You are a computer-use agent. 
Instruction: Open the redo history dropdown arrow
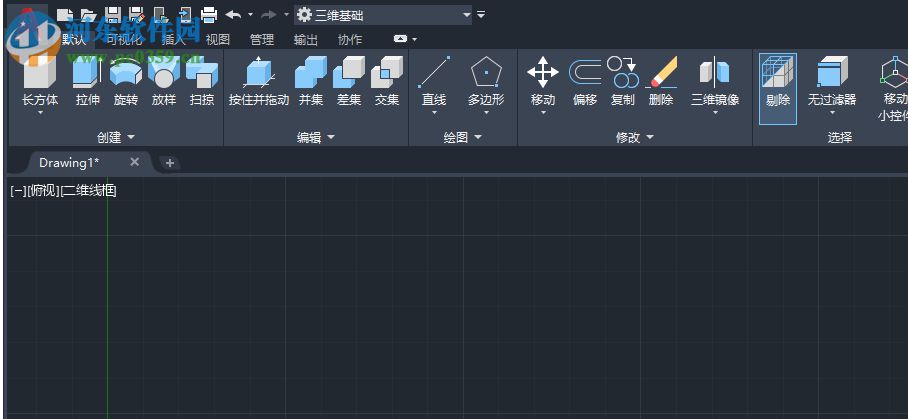[286, 14]
